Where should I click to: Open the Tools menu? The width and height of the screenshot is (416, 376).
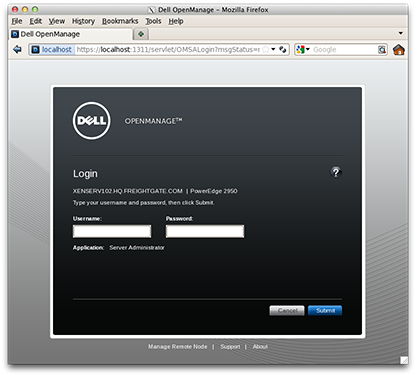click(153, 21)
